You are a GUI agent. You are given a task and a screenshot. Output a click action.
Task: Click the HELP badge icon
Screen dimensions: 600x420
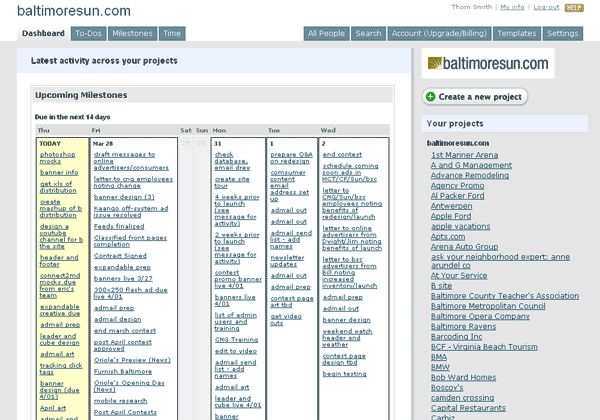[574, 8]
